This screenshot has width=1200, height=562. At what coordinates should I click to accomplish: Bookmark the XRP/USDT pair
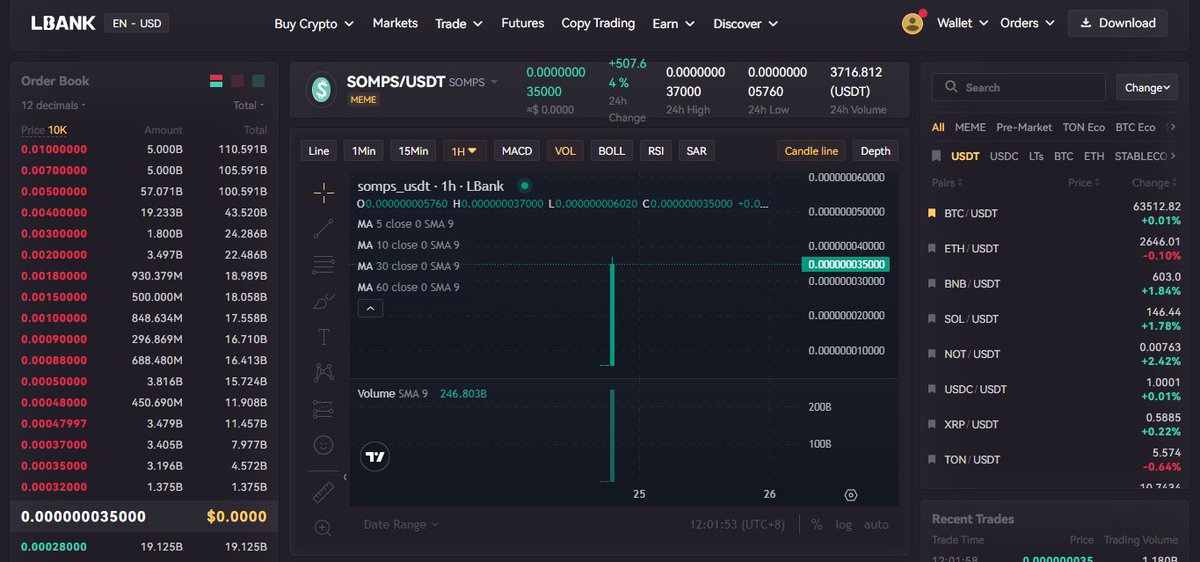point(933,424)
